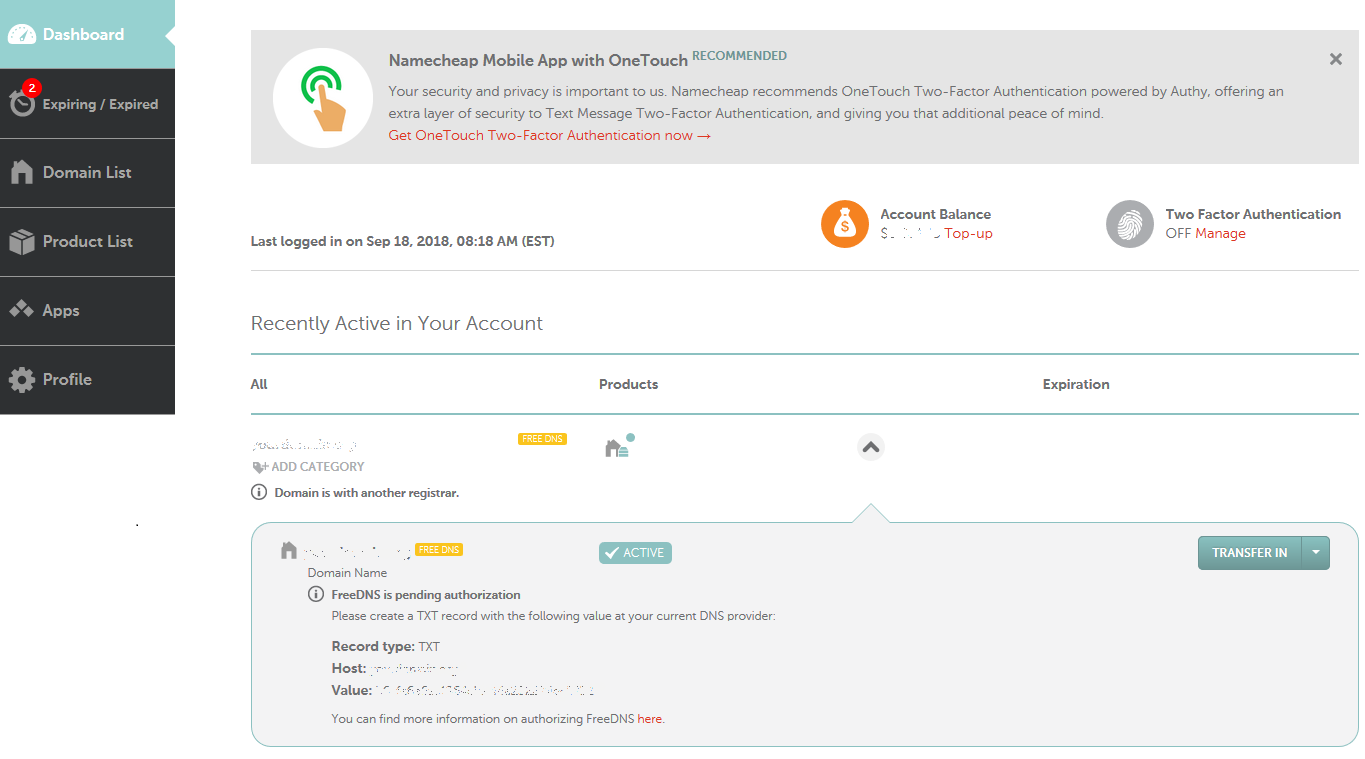Click the Expiration column header
The height and width of the screenshot is (759, 1365).
(1076, 384)
